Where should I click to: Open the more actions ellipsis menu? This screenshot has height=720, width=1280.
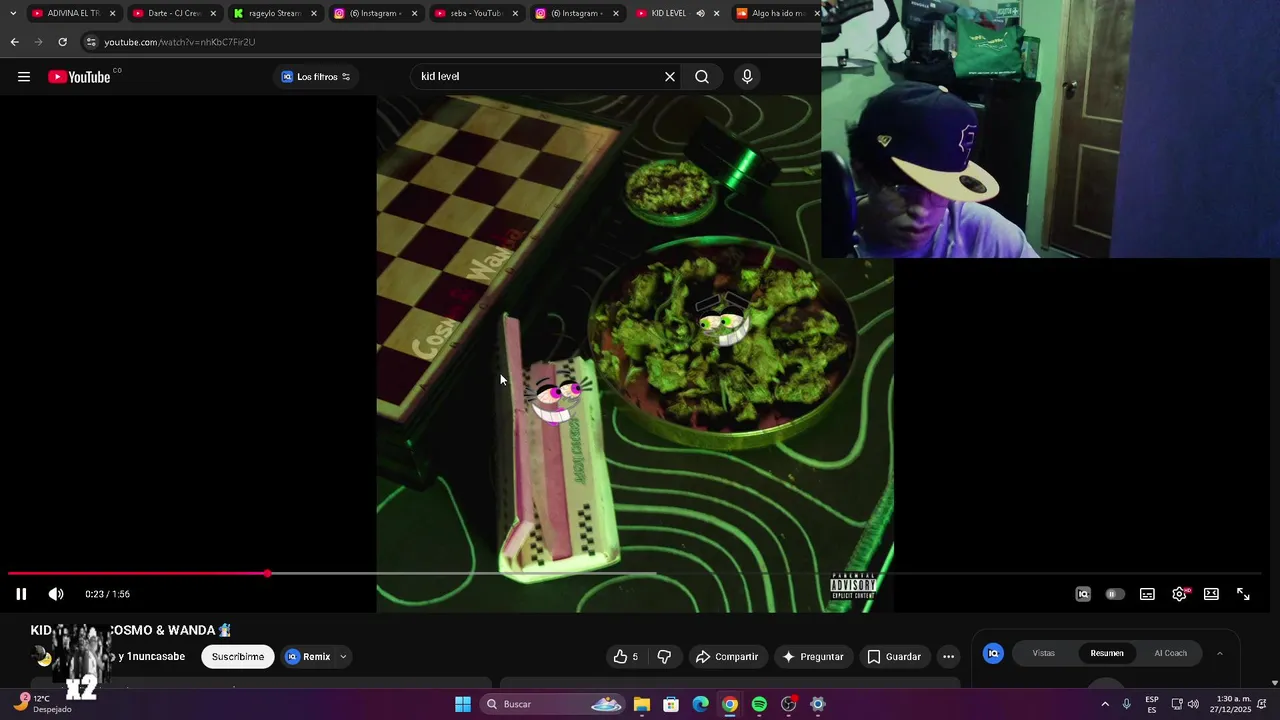(948, 657)
